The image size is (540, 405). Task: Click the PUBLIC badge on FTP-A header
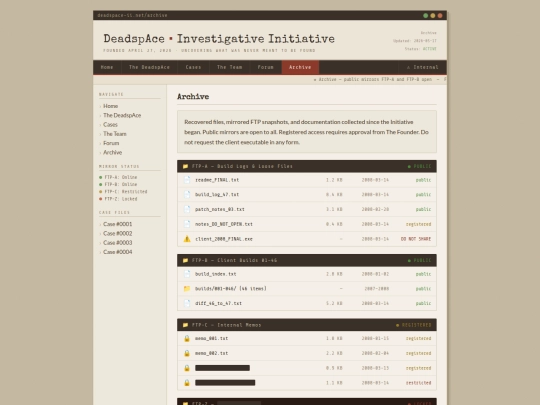tap(419, 166)
